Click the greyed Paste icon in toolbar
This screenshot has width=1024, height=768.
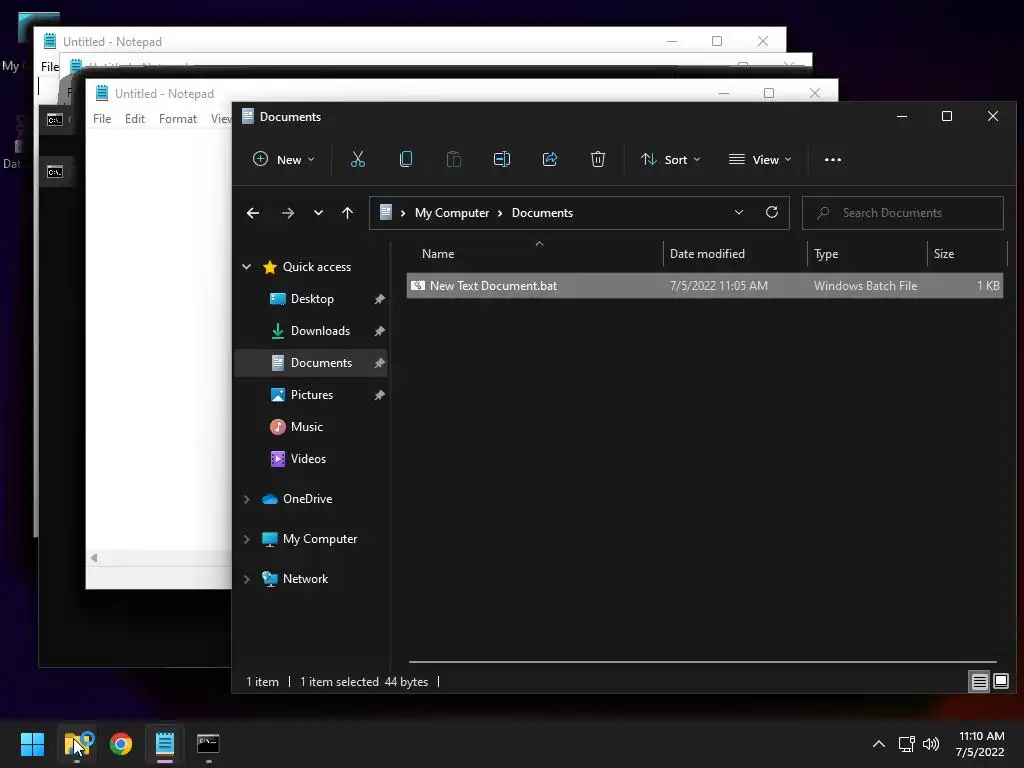tap(454, 159)
